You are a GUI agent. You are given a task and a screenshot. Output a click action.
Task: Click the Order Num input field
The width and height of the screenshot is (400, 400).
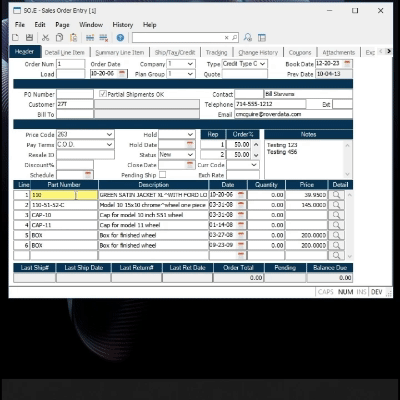tap(71, 64)
